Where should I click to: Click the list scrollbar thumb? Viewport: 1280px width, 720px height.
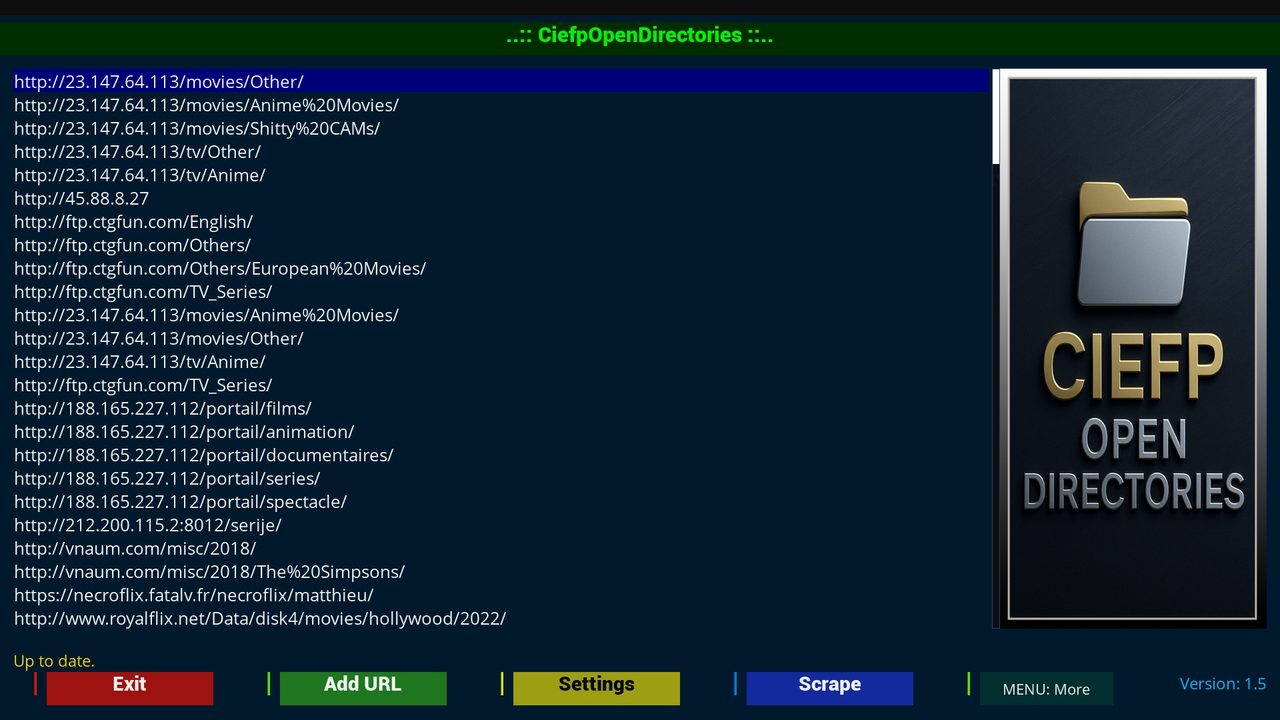coord(995,116)
